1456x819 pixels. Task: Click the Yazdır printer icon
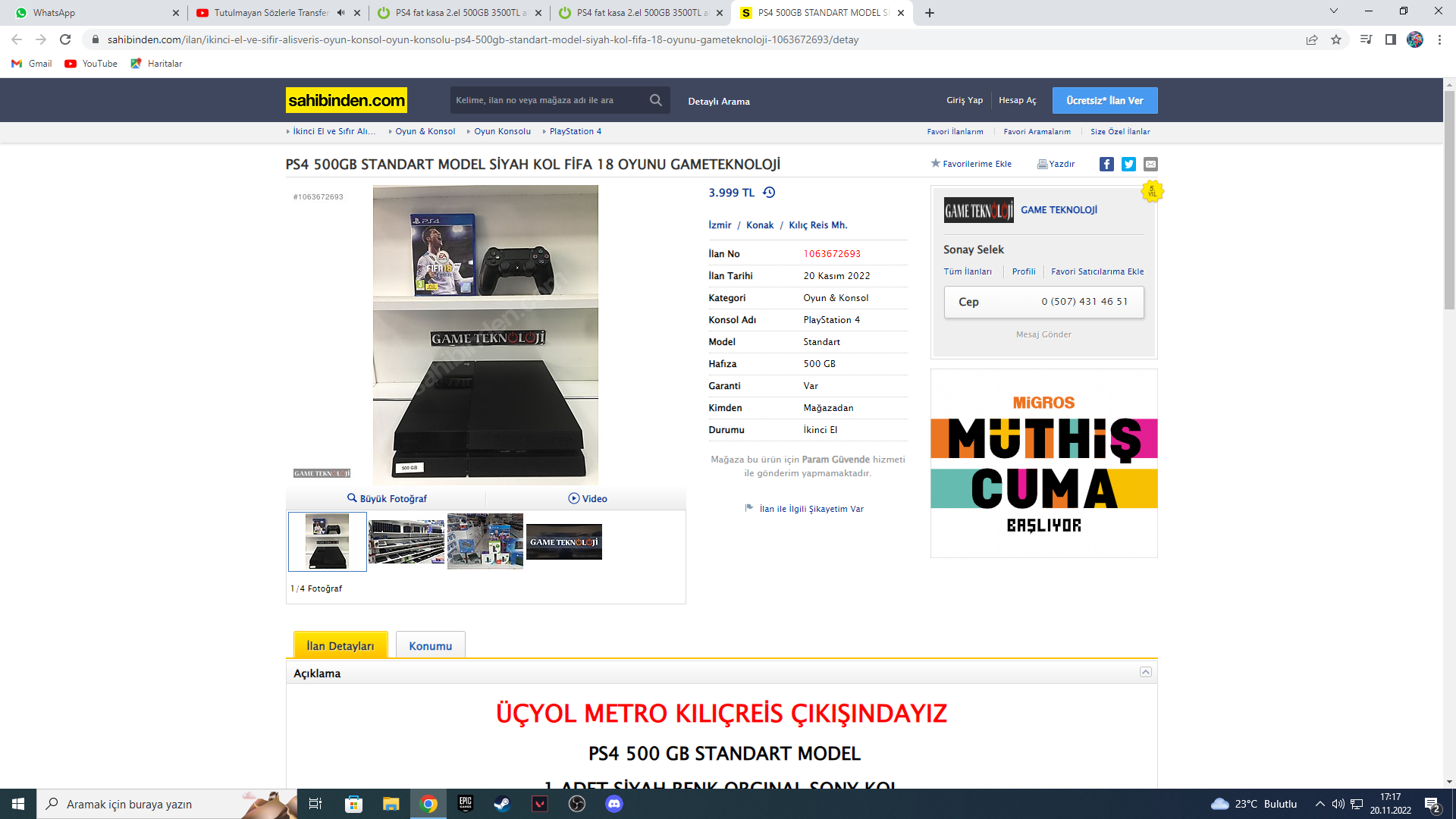[1043, 164]
